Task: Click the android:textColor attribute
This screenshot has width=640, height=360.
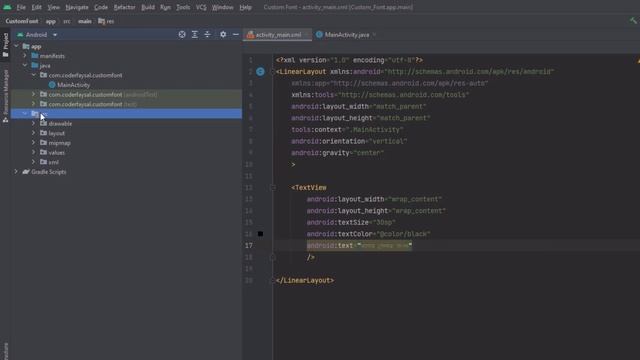Action: [369, 234]
